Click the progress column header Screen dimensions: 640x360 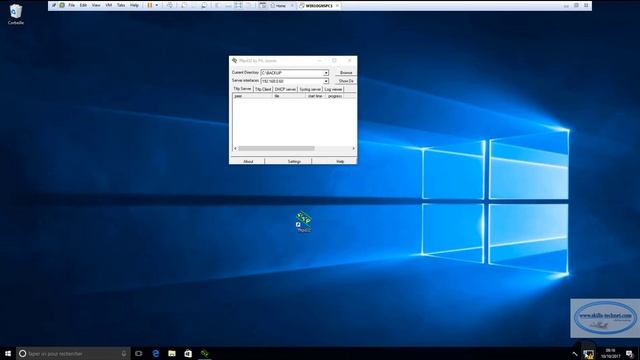click(335, 96)
